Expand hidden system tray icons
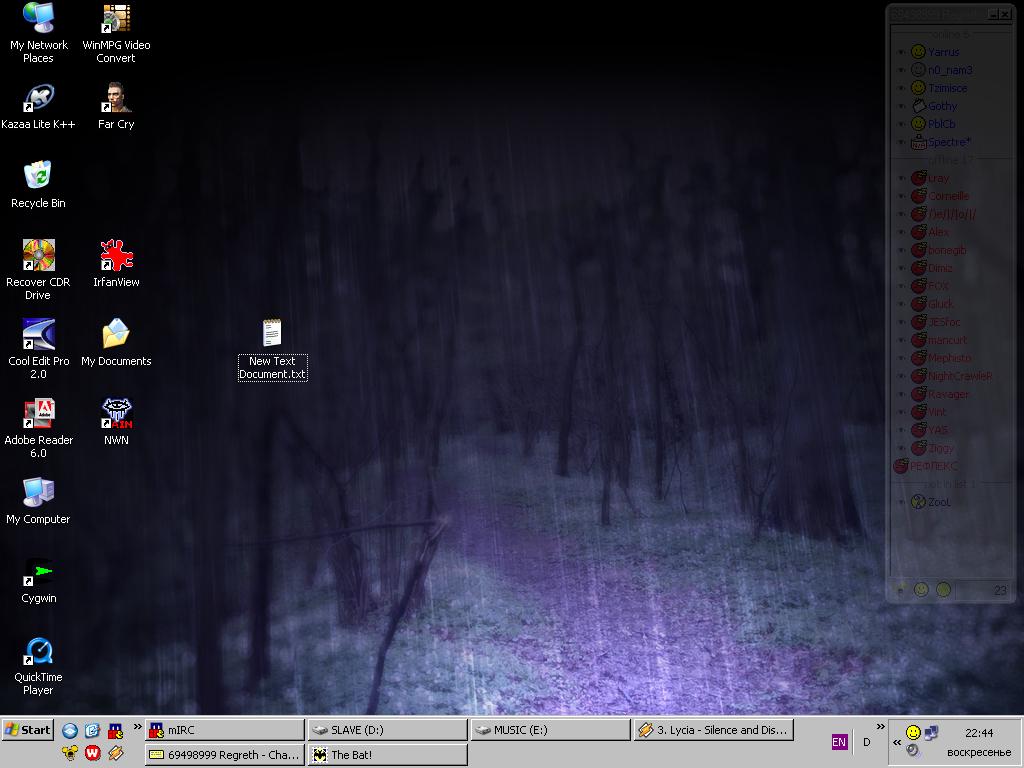This screenshot has height=768, width=1024. (x=897, y=743)
